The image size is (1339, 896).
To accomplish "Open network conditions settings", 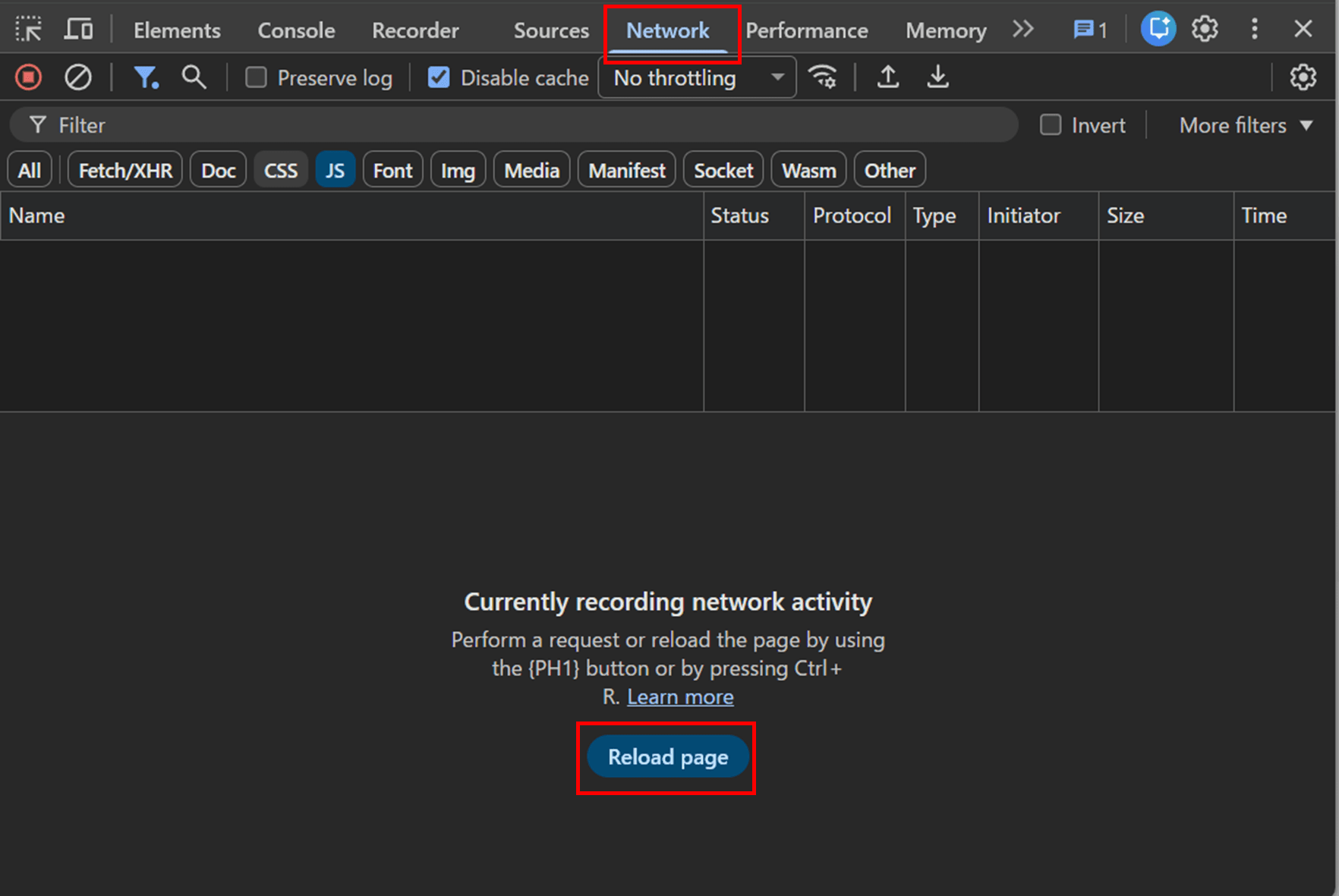I will point(824,77).
